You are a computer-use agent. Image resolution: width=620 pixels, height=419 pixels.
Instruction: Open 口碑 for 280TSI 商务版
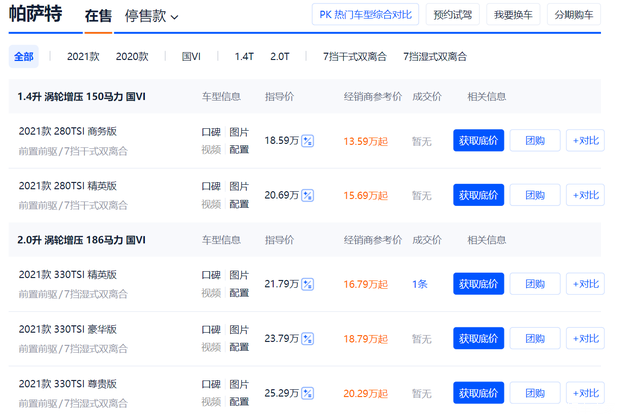coord(211,132)
